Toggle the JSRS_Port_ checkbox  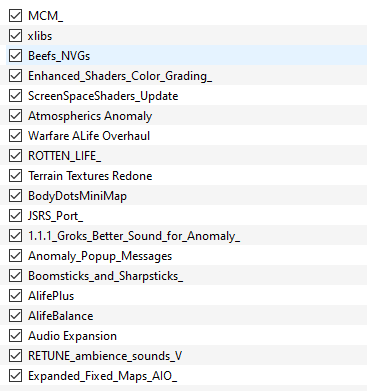pos(15,216)
